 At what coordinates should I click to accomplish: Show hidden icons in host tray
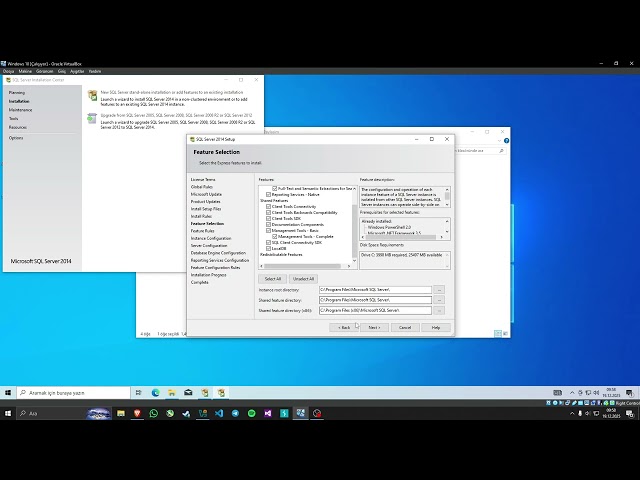tap(572, 413)
